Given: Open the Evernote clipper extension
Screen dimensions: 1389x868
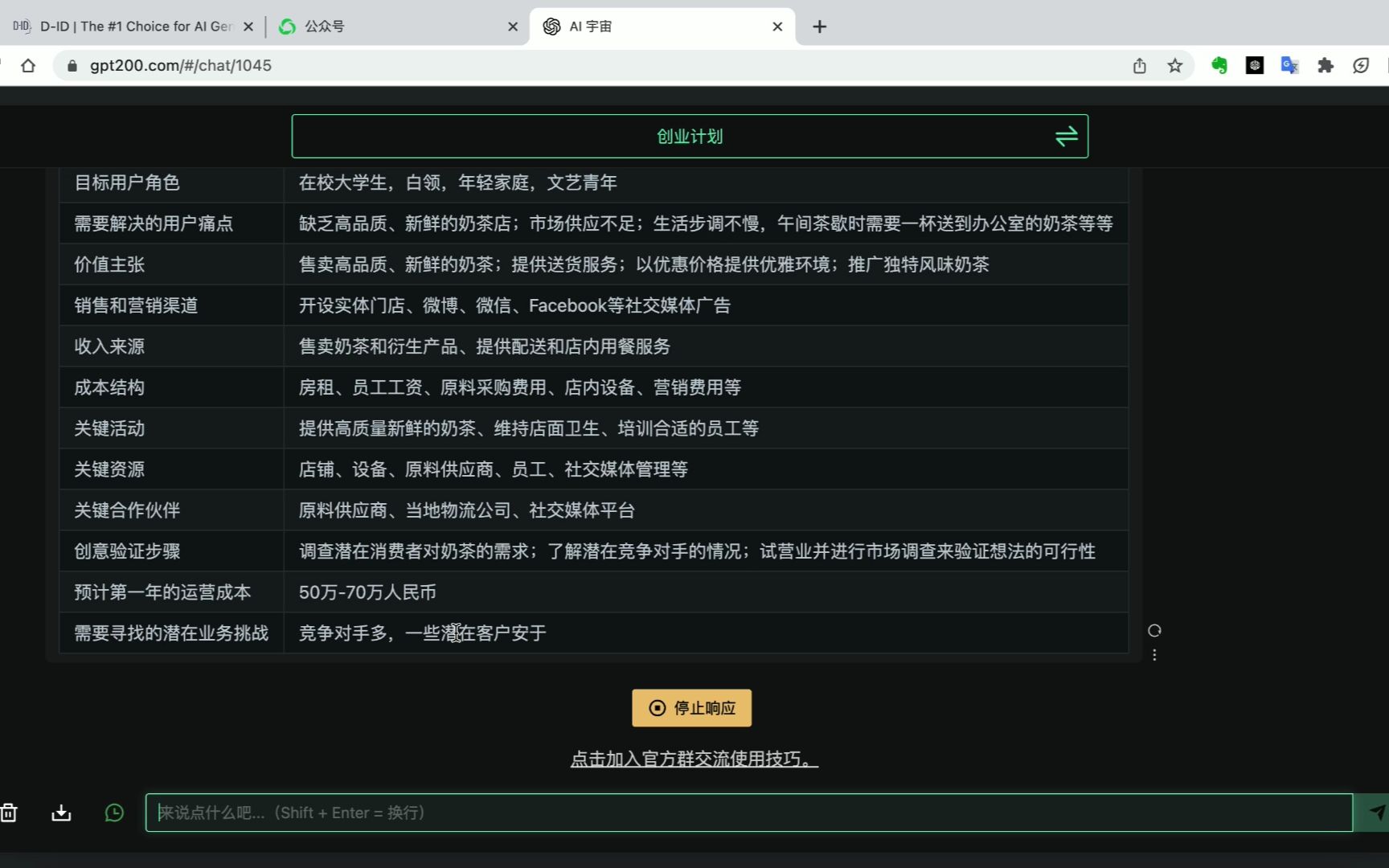Looking at the screenshot, I should pyautogui.click(x=1219, y=66).
